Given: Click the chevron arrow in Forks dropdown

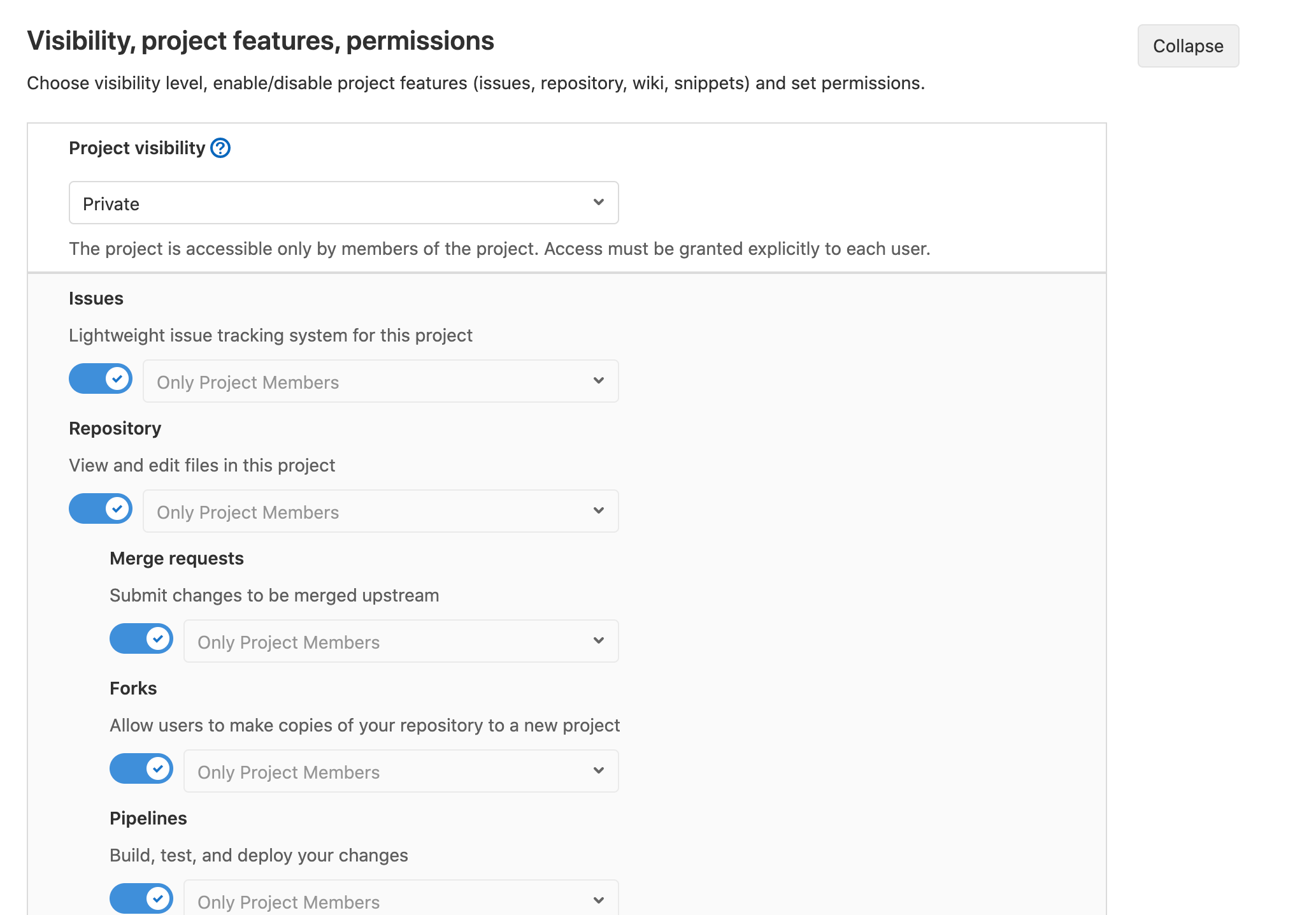Looking at the screenshot, I should pos(599,770).
